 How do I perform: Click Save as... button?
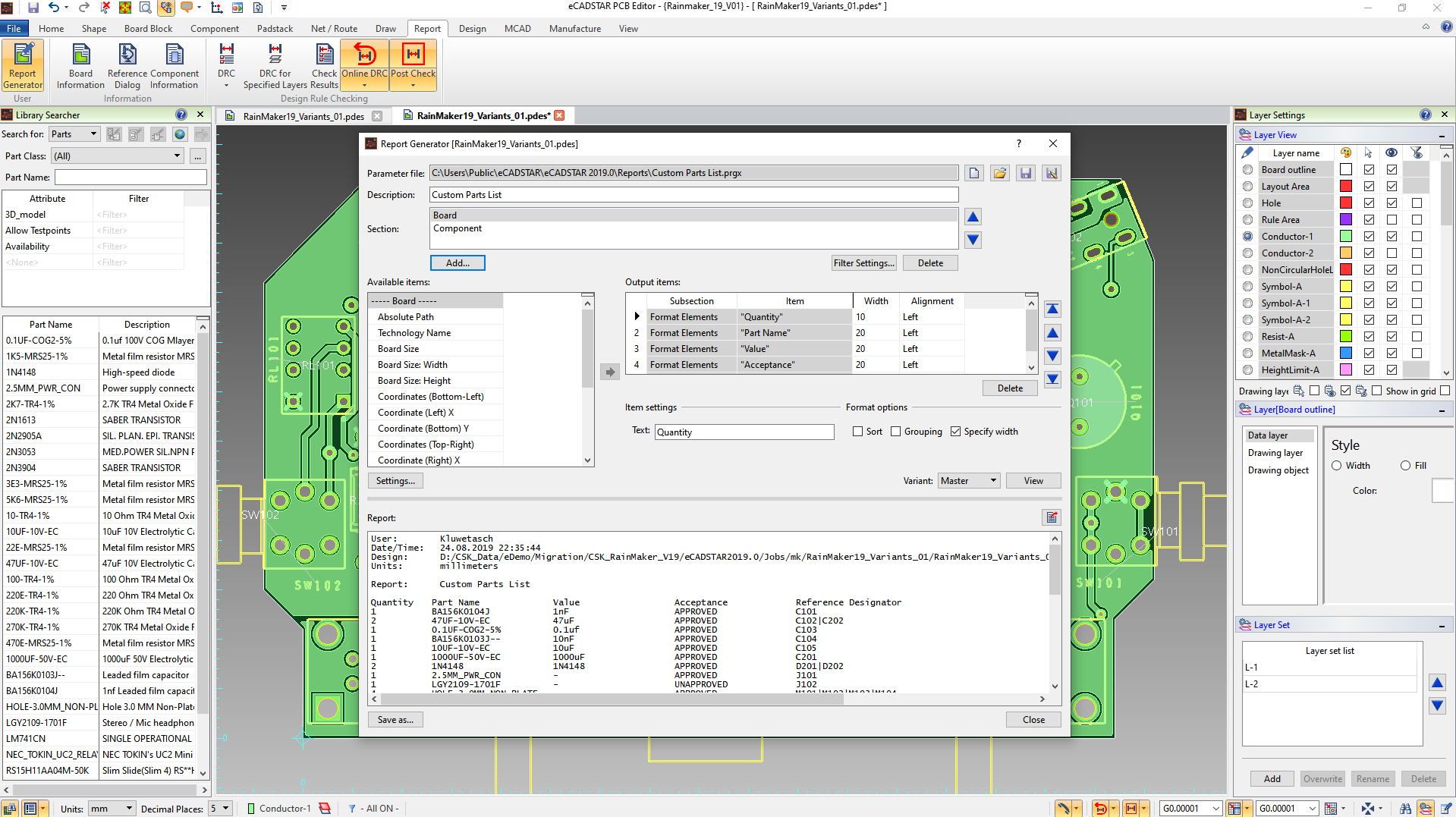pyautogui.click(x=395, y=720)
